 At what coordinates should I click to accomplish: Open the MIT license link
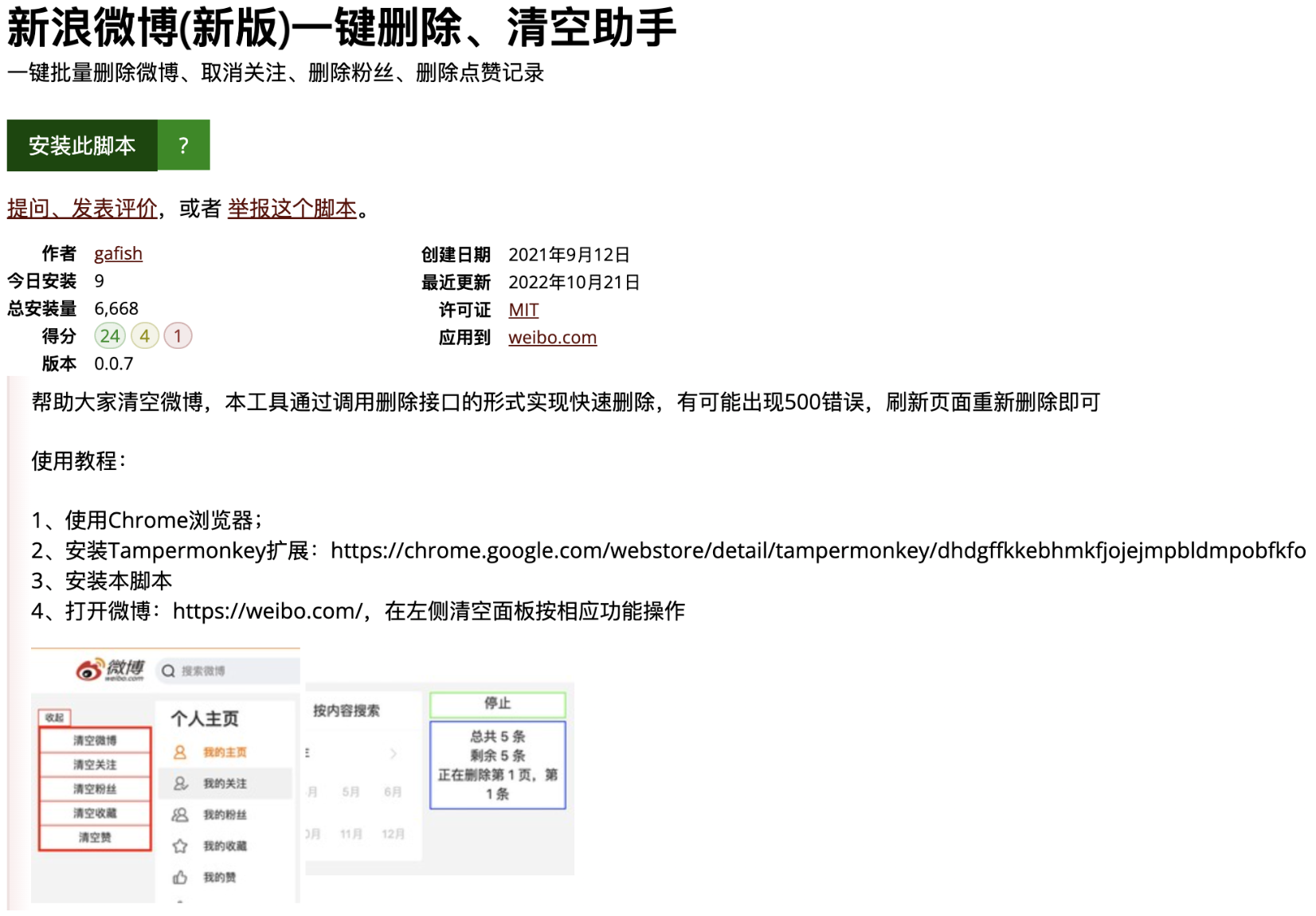pos(523,310)
